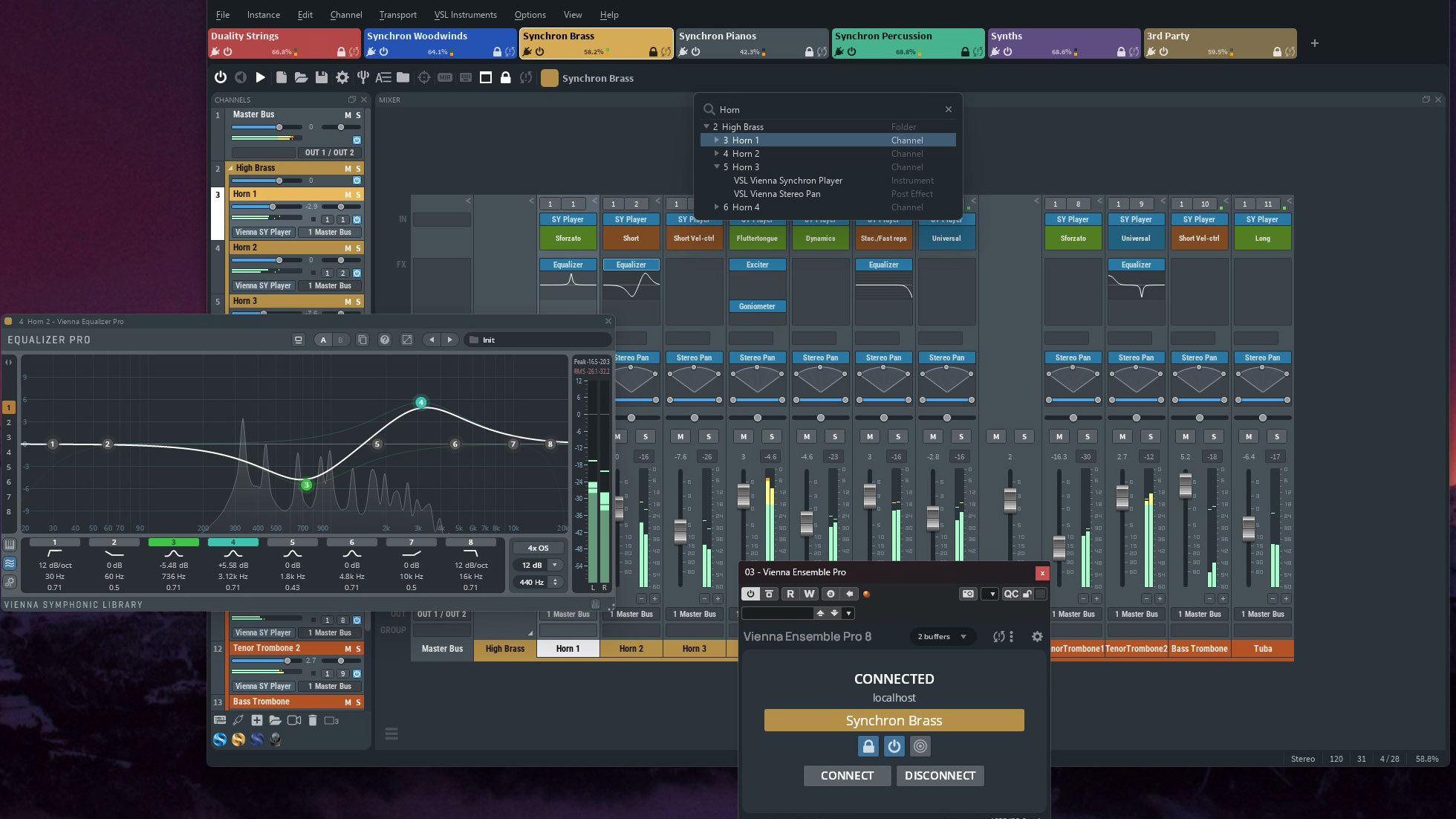
Task: Click the blue lock icon under Synchron Brass
Action: coord(868,745)
